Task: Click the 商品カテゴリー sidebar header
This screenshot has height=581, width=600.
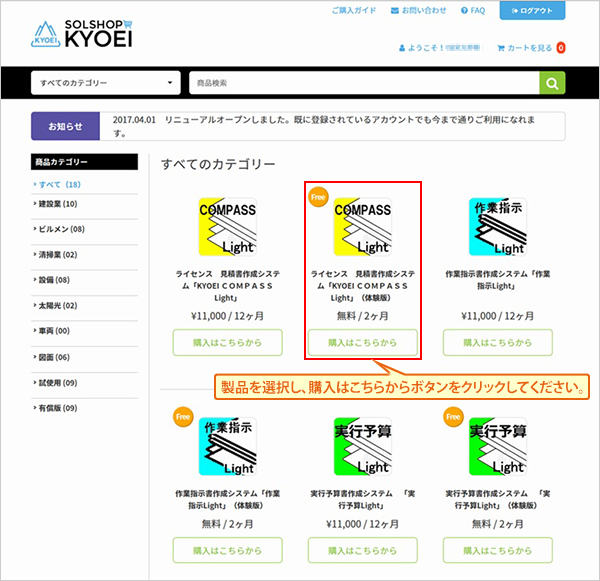Action: (x=84, y=162)
